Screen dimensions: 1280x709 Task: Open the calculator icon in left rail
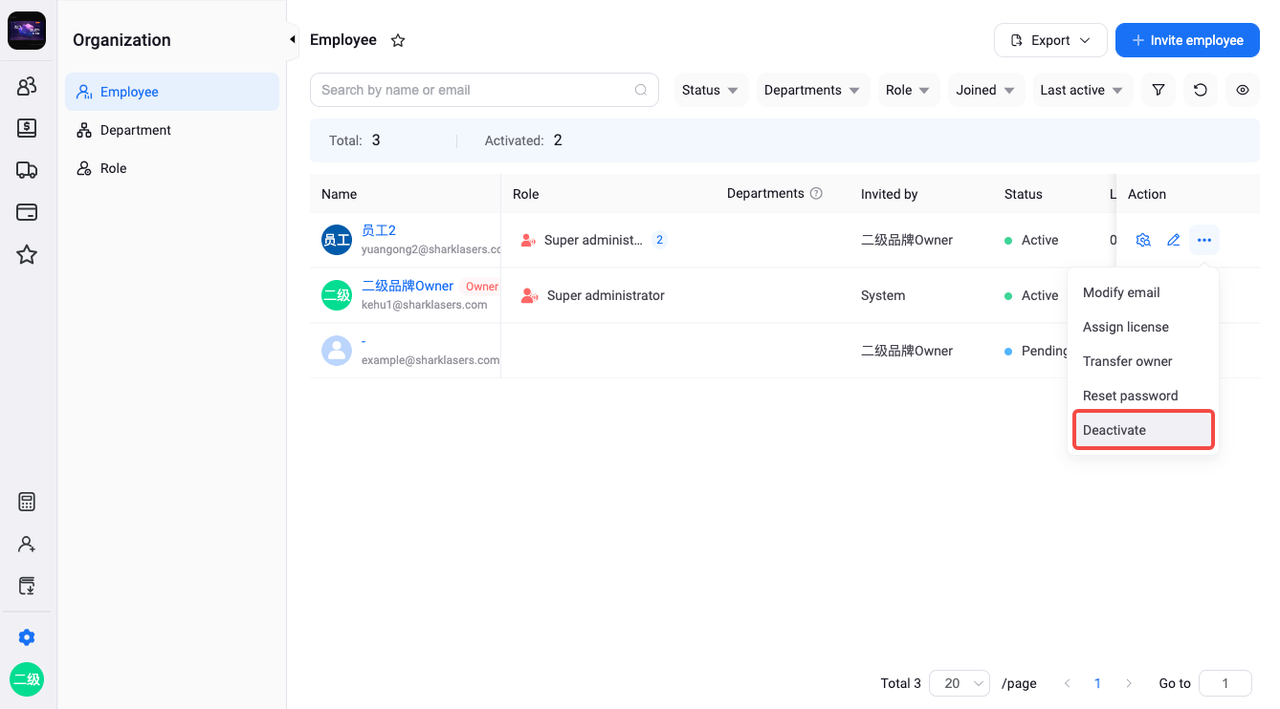[x=27, y=502]
